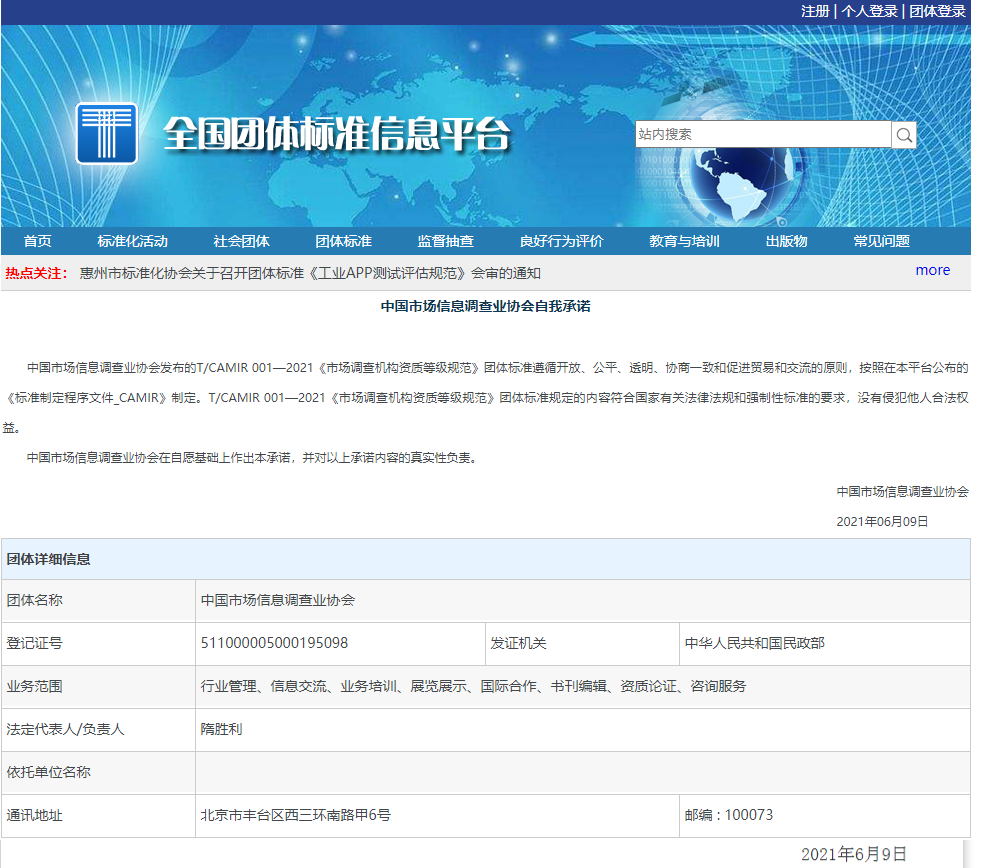Open the 注册 registration link

tap(815, 11)
